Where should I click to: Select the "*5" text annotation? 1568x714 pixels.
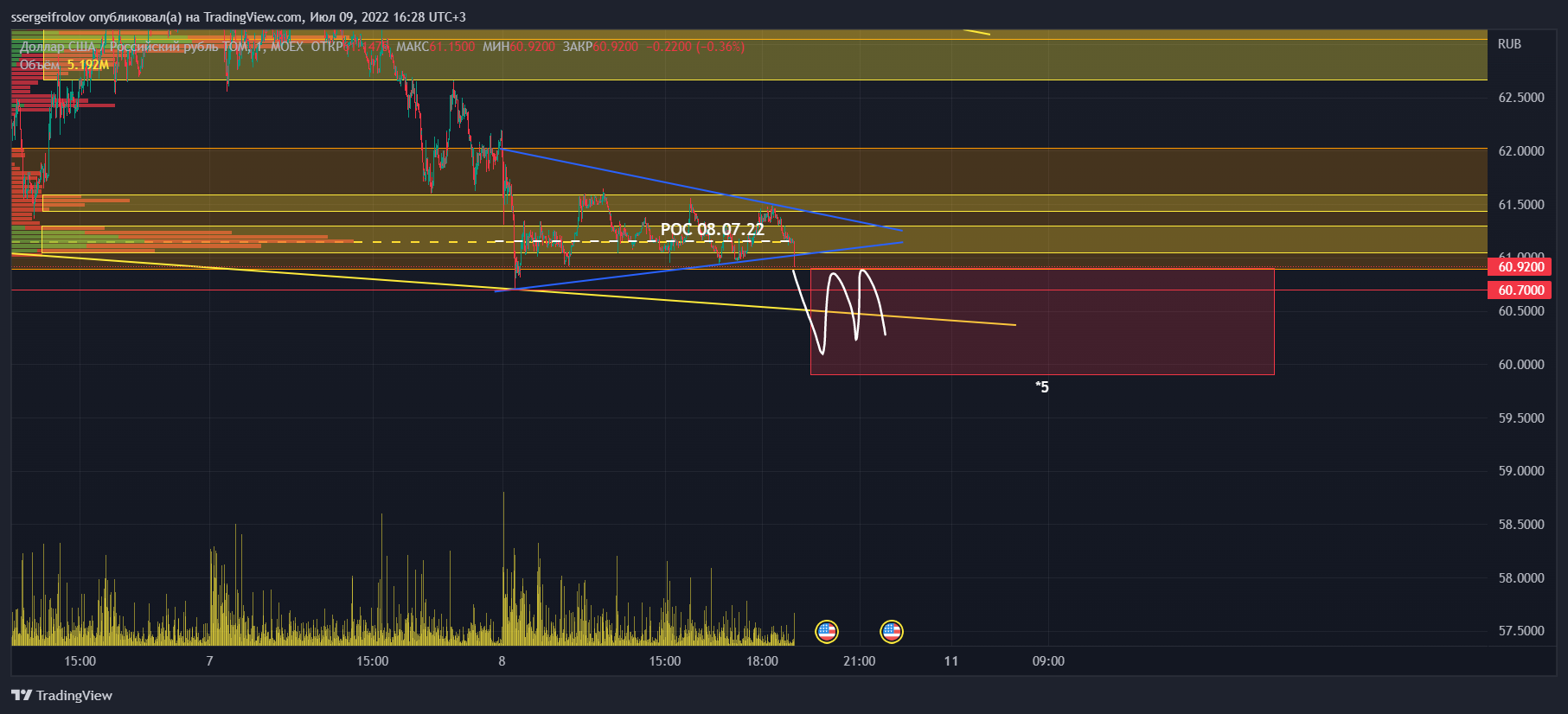(x=1042, y=387)
